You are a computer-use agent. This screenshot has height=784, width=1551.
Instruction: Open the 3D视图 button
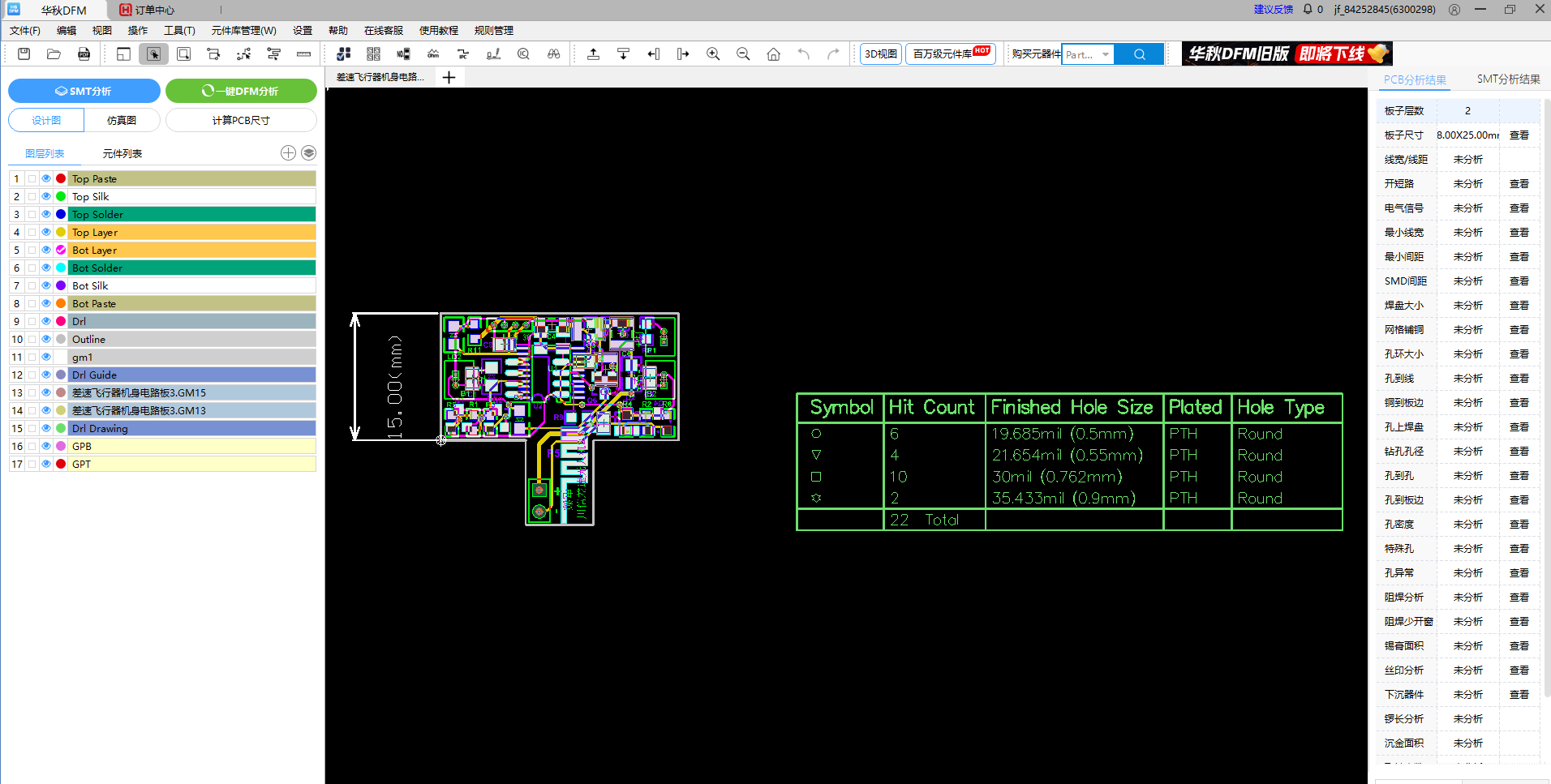point(880,54)
